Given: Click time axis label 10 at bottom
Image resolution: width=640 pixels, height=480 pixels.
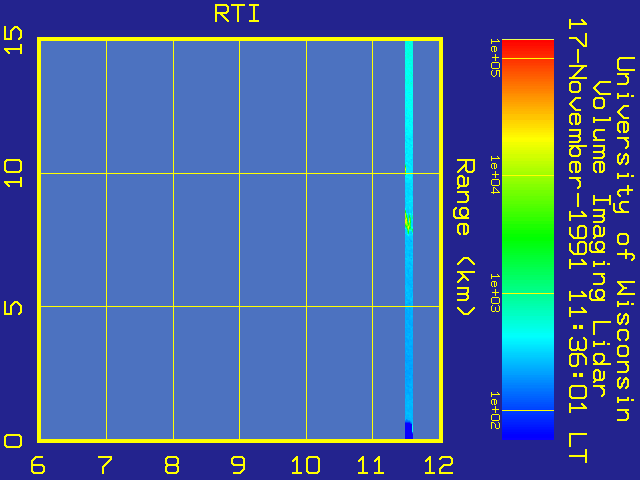Looking at the screenshot, I should 305,465.
